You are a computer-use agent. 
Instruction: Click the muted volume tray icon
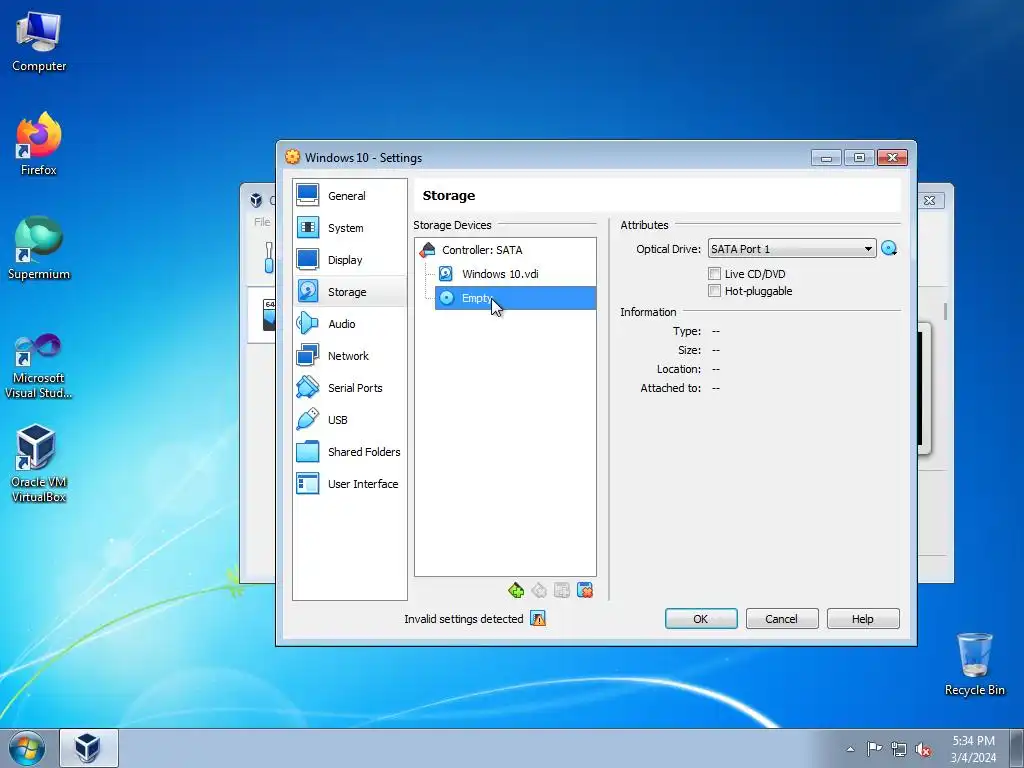[923, 749]
